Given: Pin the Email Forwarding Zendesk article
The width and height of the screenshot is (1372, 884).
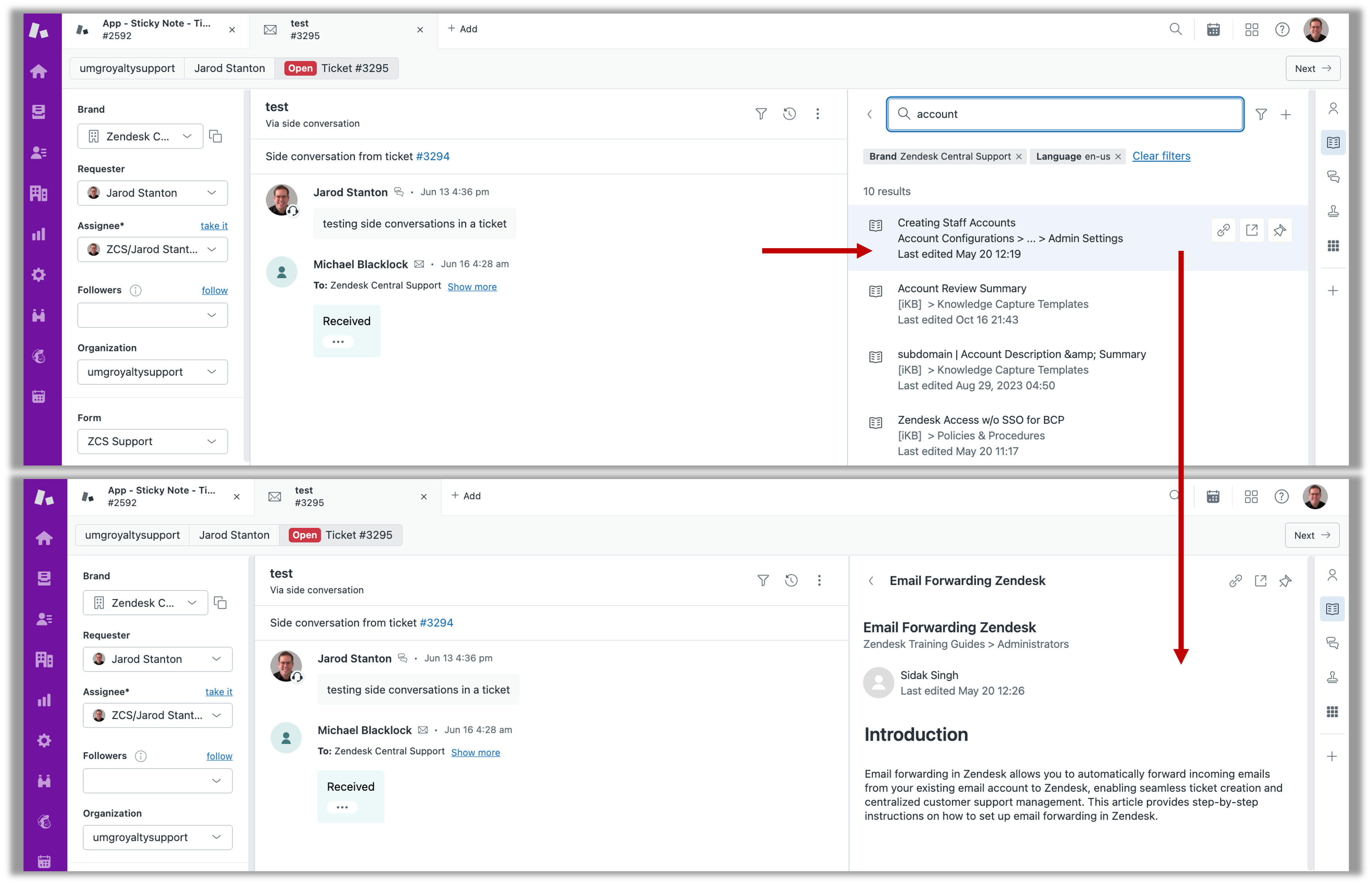Looking at the screenshot, I should pyautogui.click(x=1285, y=581).
